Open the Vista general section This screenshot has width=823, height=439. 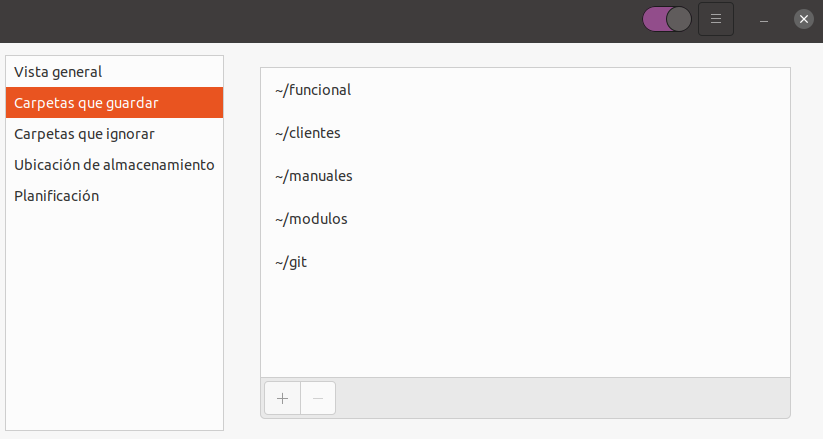pyautogui.click(x=114, y=72)
